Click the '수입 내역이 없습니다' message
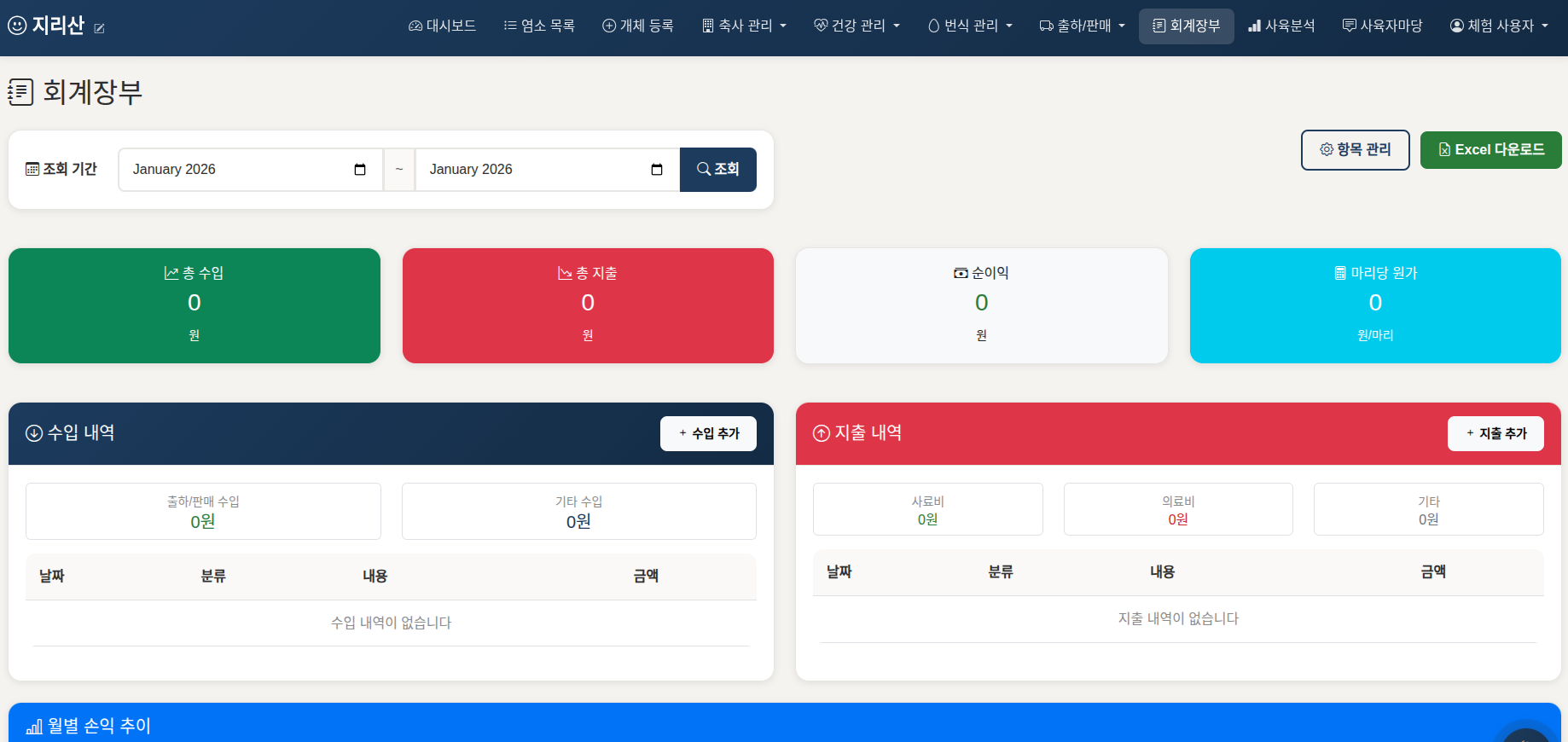This screenshot has height=742, width=1568. (x=392, y=623)
